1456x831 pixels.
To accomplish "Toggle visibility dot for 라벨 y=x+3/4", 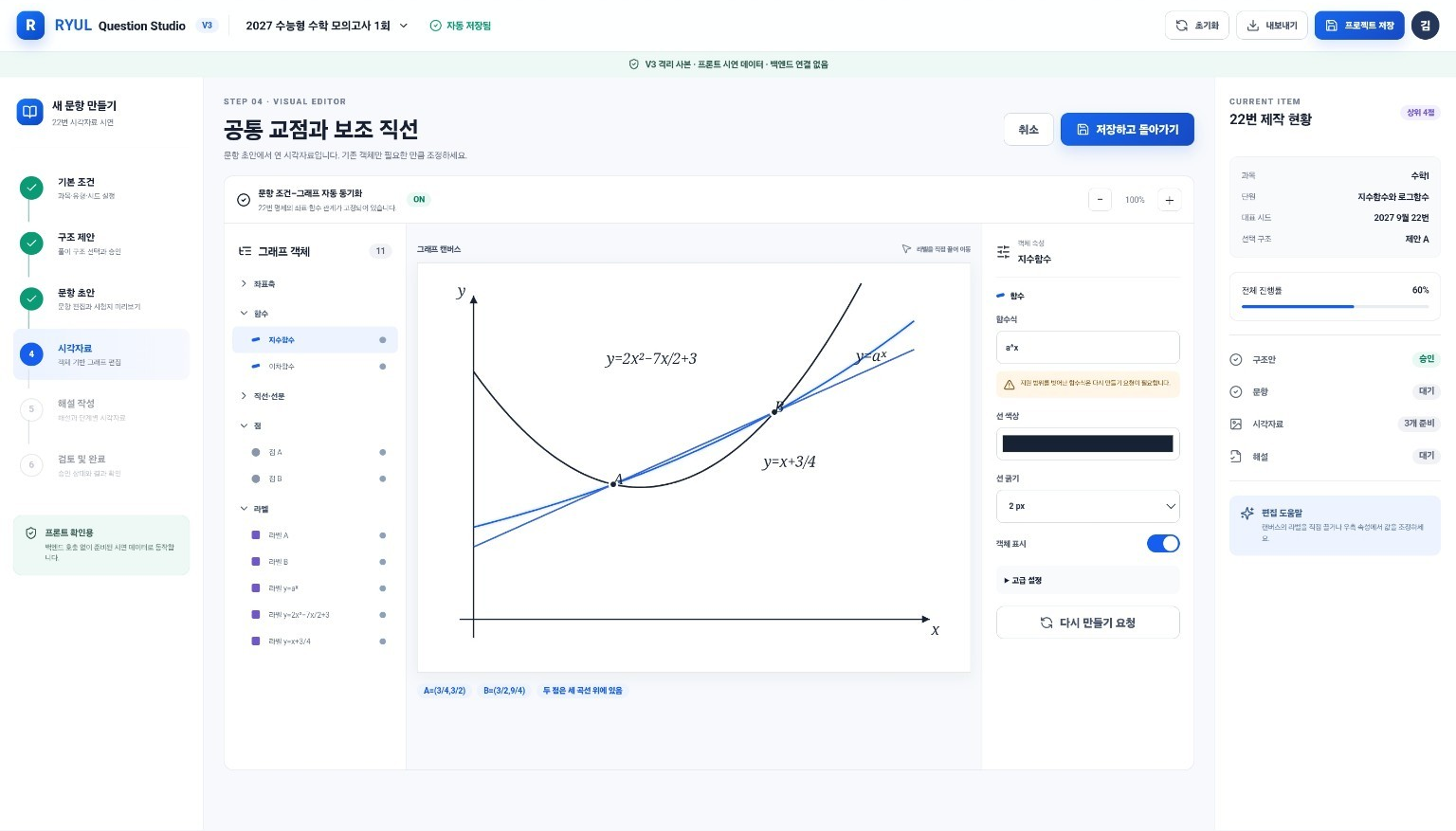I will click(383, 641).
